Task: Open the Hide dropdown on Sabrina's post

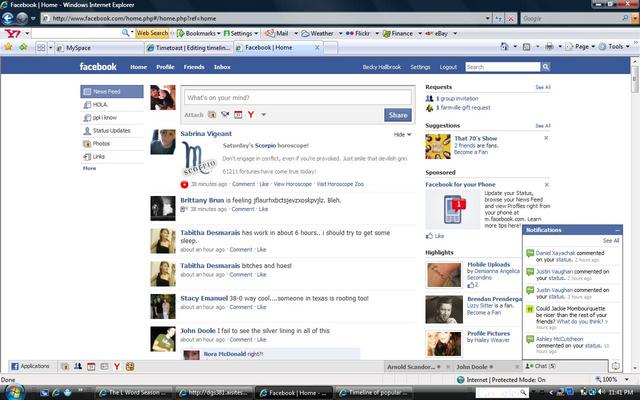Action: coord(402,134)
